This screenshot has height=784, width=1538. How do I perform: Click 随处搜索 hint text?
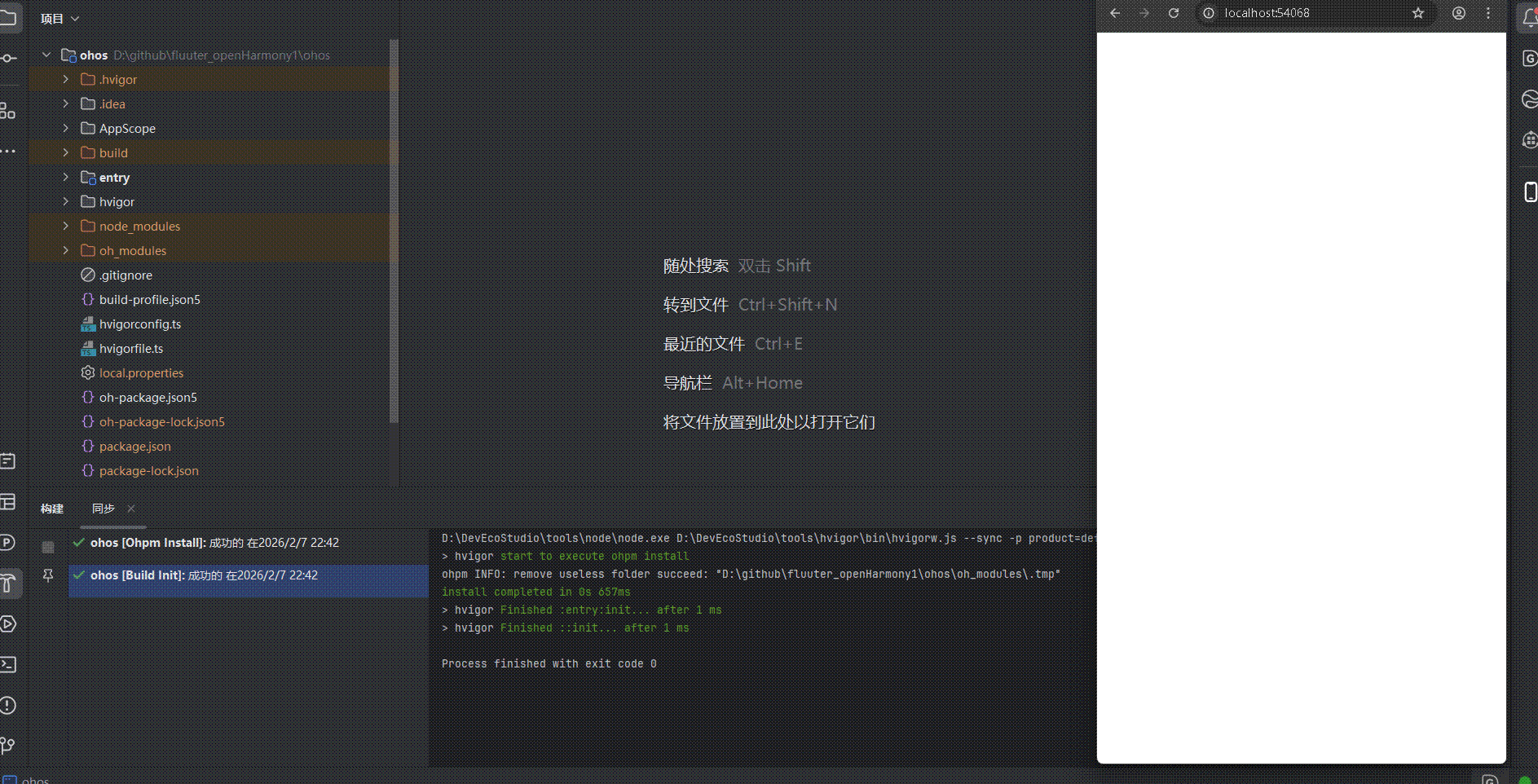point(696,266)
